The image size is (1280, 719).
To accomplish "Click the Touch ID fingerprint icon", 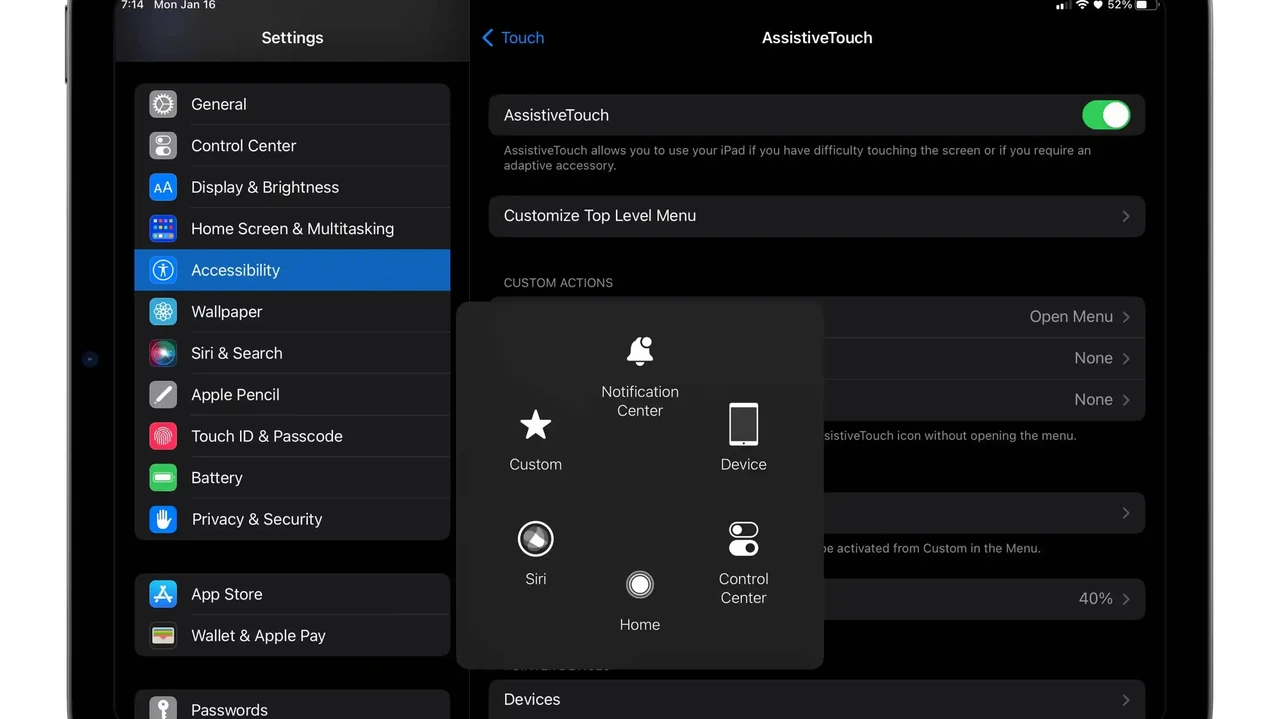I will coord(163,436).
